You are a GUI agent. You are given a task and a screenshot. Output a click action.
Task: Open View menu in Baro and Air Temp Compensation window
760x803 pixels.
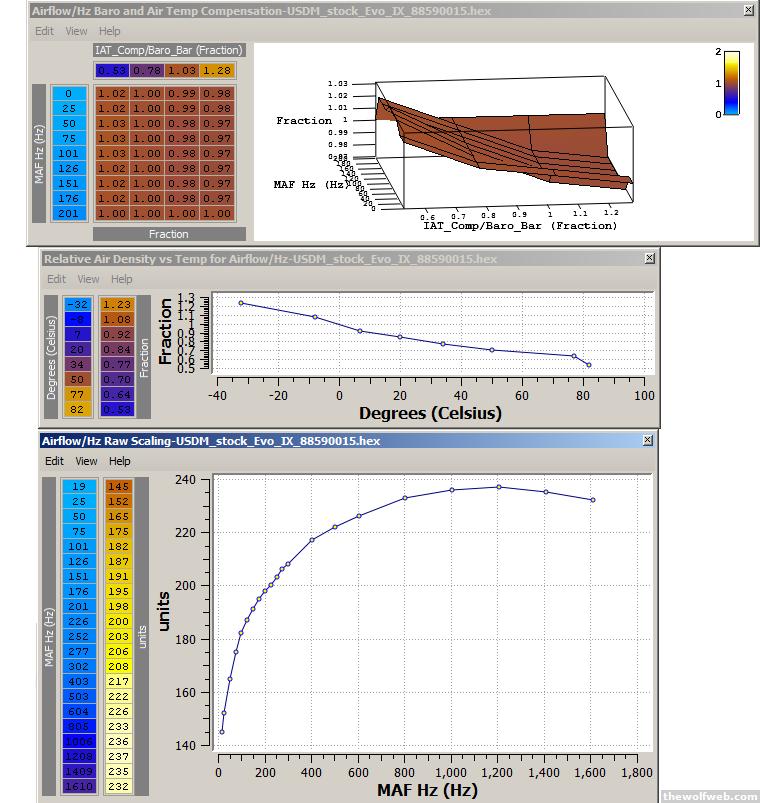[77, 31]
